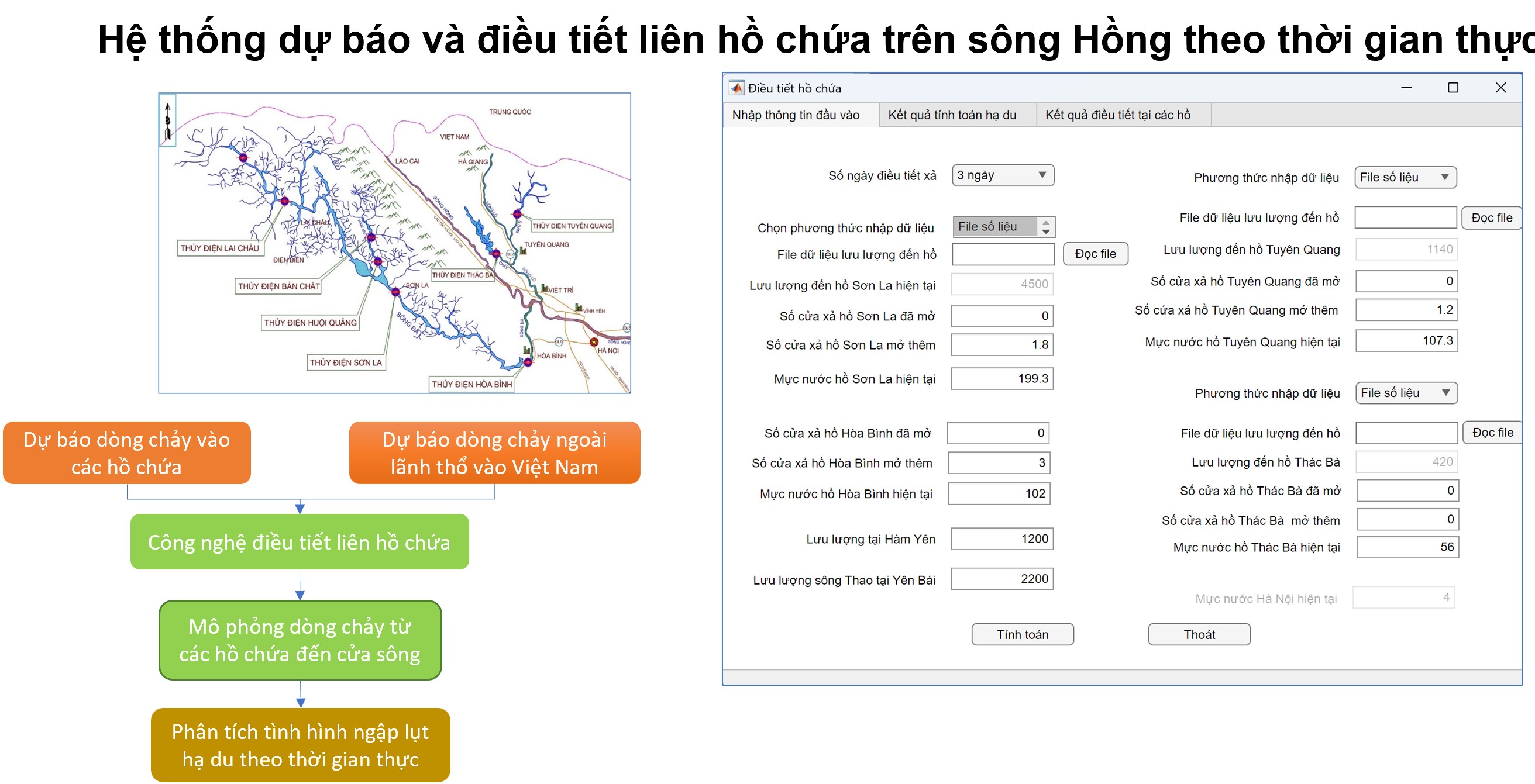The height and width of the screenshot is (784, 1535).
Task: Click 'Số cửa xả hồ Tuyên Quang đã mở' field
Action: (1407, 281)
